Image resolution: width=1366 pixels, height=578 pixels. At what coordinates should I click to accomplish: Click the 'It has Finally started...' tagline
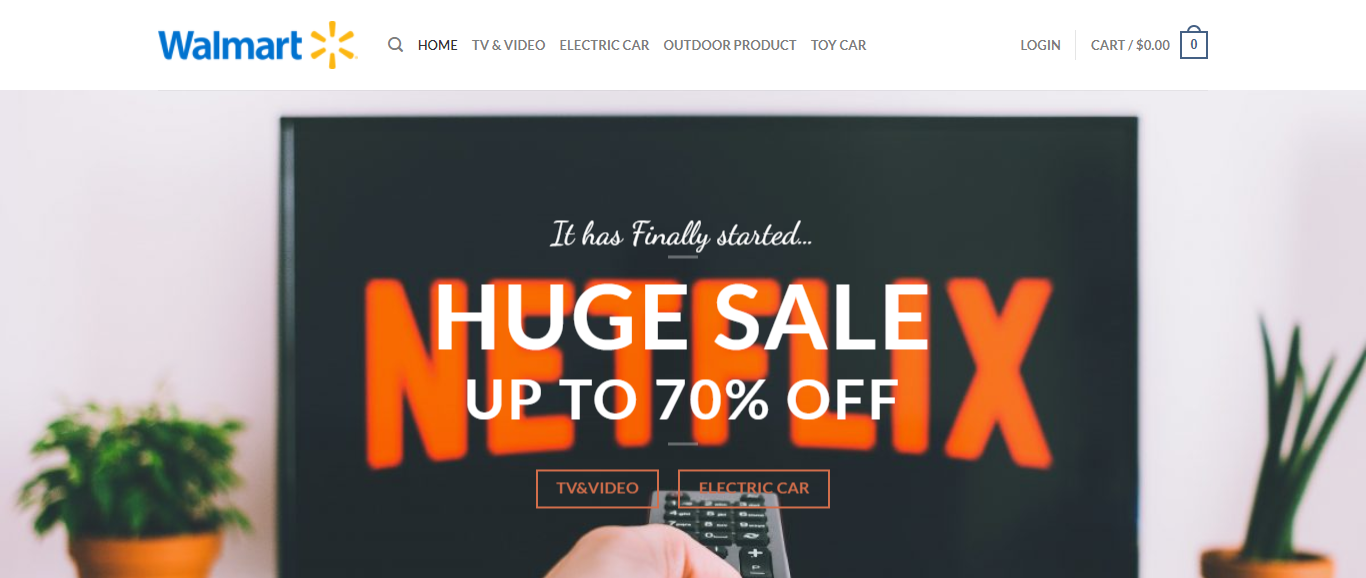682,235
